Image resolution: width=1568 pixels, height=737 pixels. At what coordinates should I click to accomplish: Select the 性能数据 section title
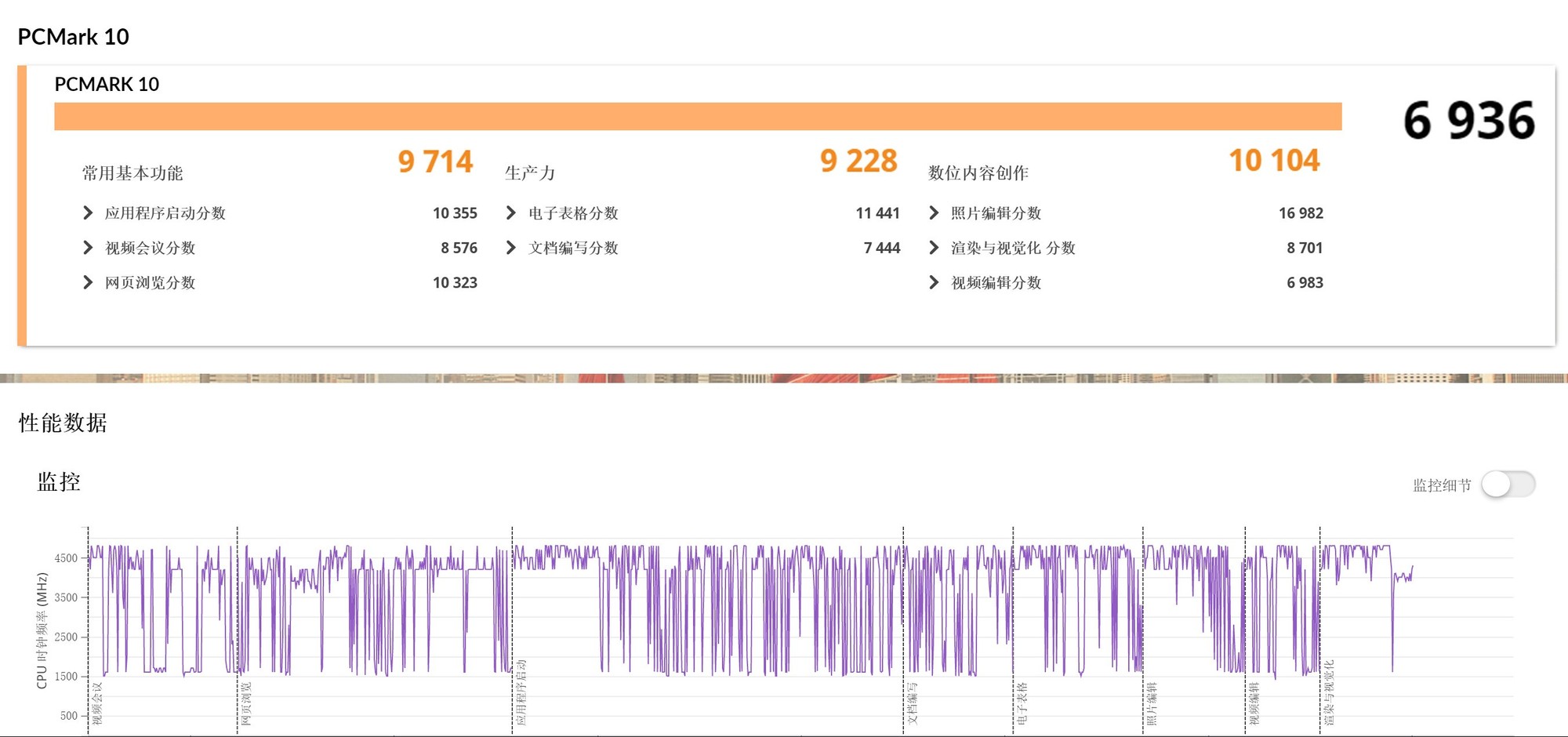click(x=63, y=423)
